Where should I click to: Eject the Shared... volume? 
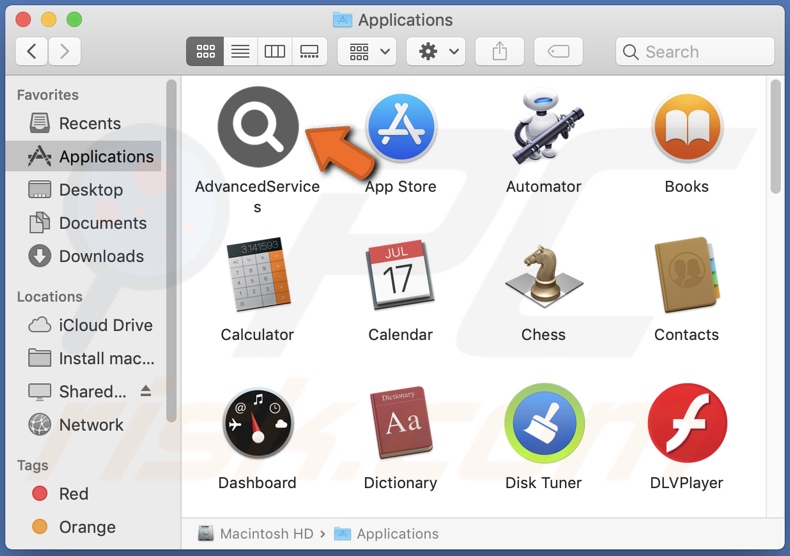click(x=146, y=391)
